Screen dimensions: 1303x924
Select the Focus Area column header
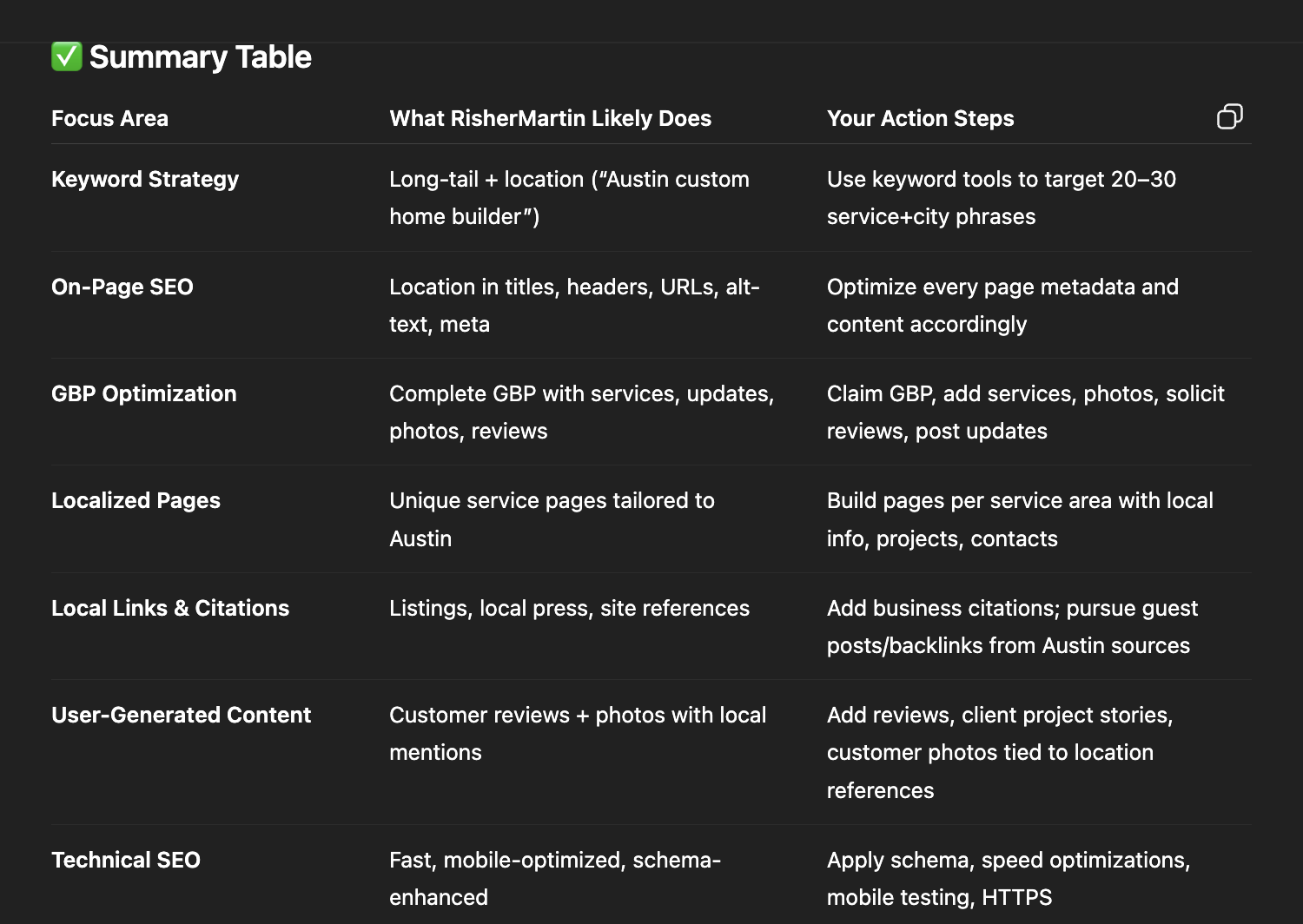click(x=109, y=118)
